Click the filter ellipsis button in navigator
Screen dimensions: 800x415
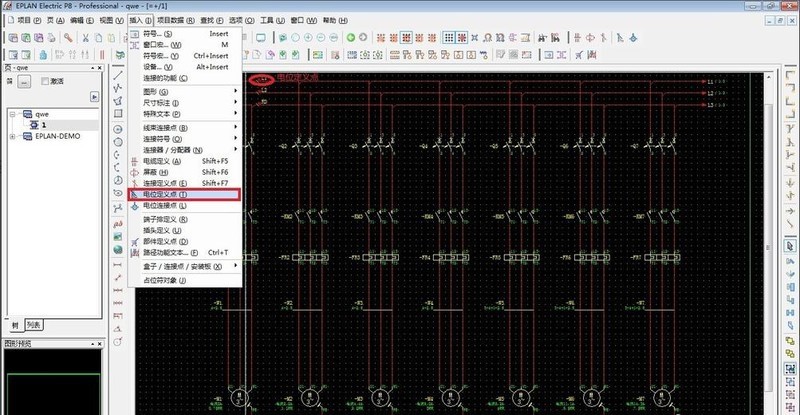pyautogui.click(x=24, y=81)
